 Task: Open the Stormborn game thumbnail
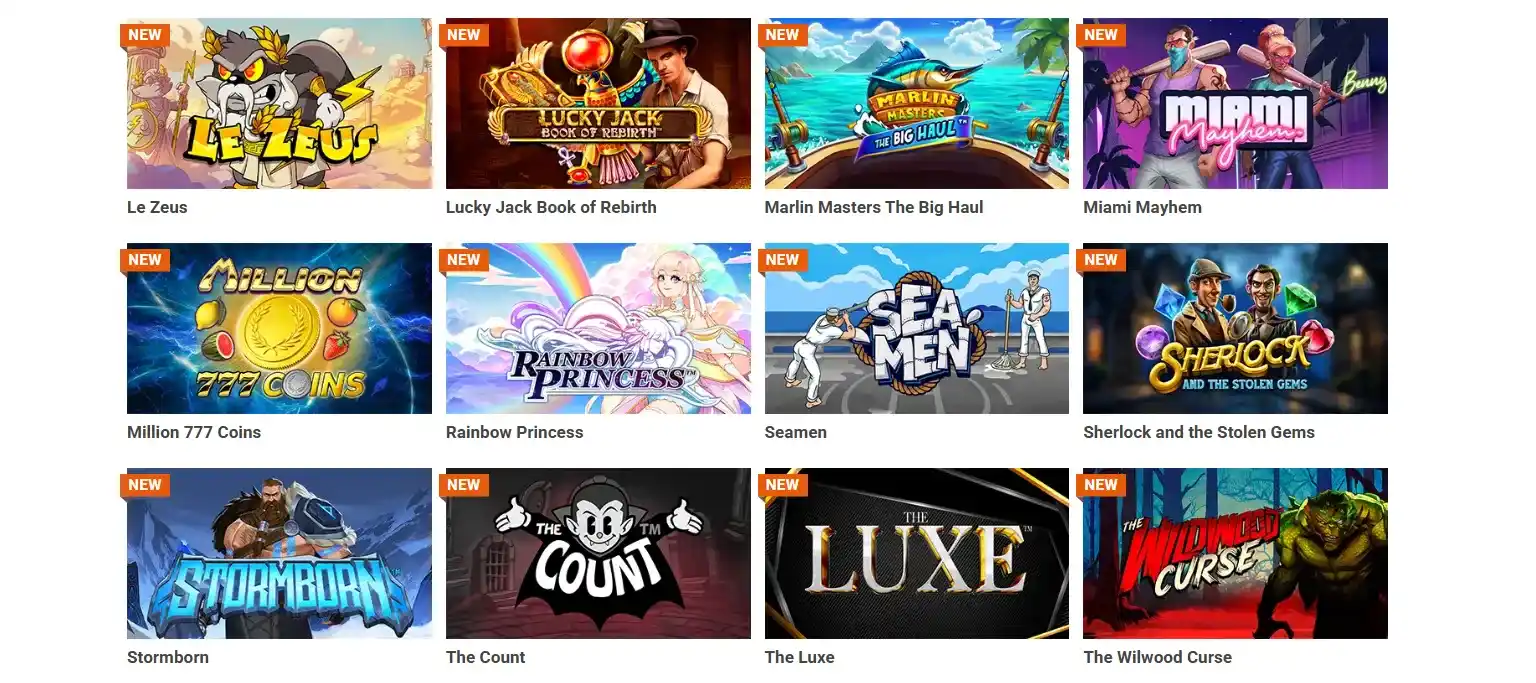[x=279, y=553]
